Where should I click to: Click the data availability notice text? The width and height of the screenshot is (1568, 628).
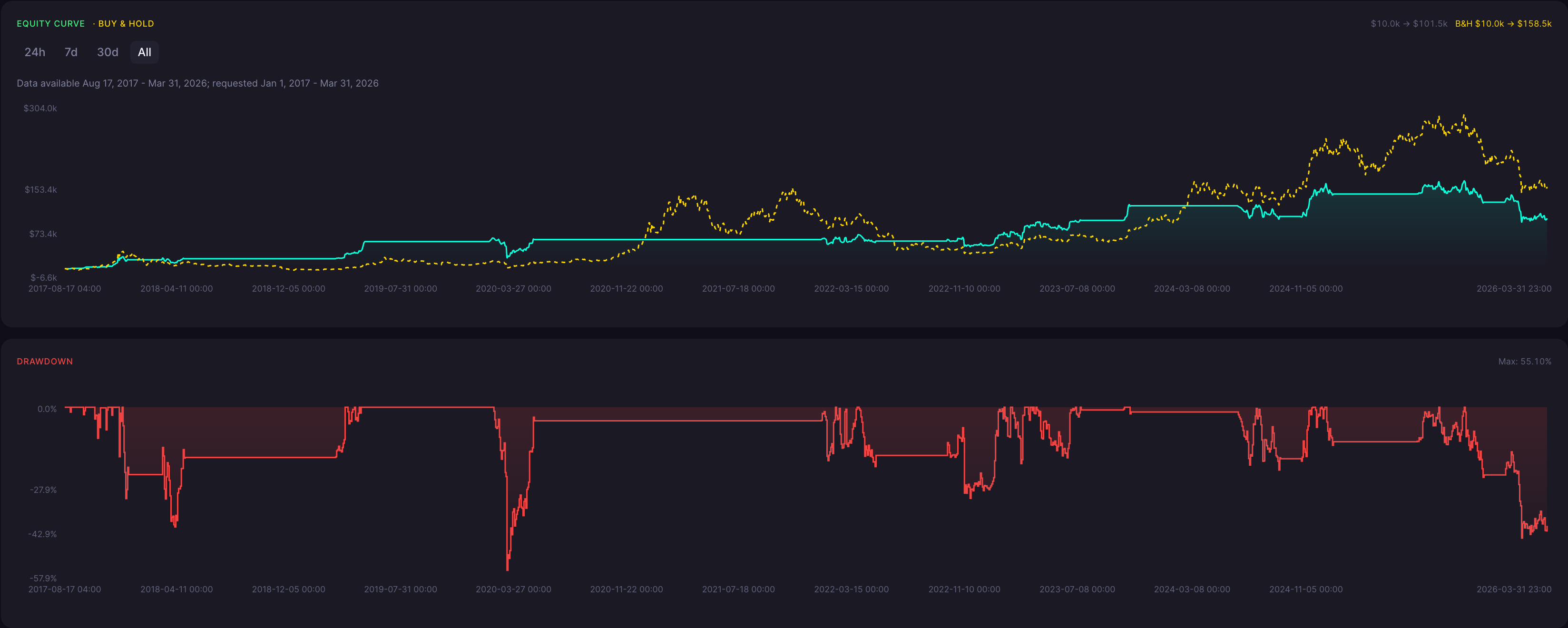click(197, 83)
